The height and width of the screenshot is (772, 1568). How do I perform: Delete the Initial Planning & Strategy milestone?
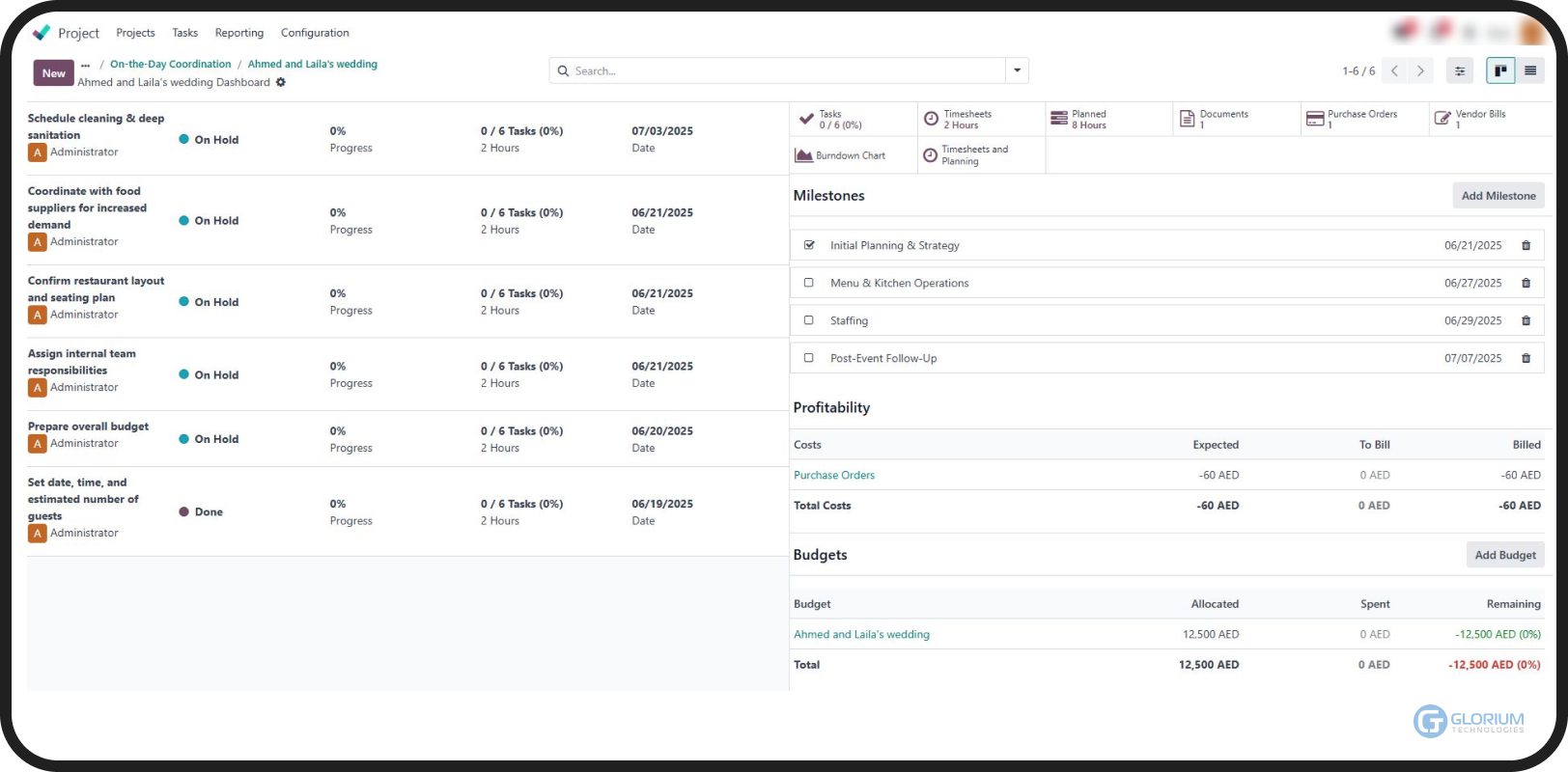coord(1526,245)
